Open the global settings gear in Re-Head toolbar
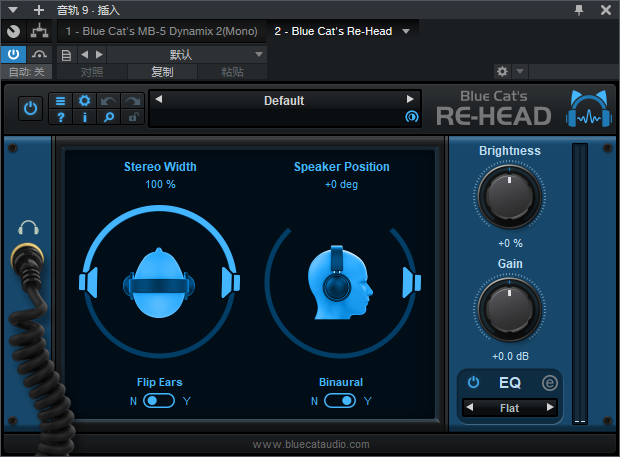Viewport: 620px width, 457px height. 84,101
